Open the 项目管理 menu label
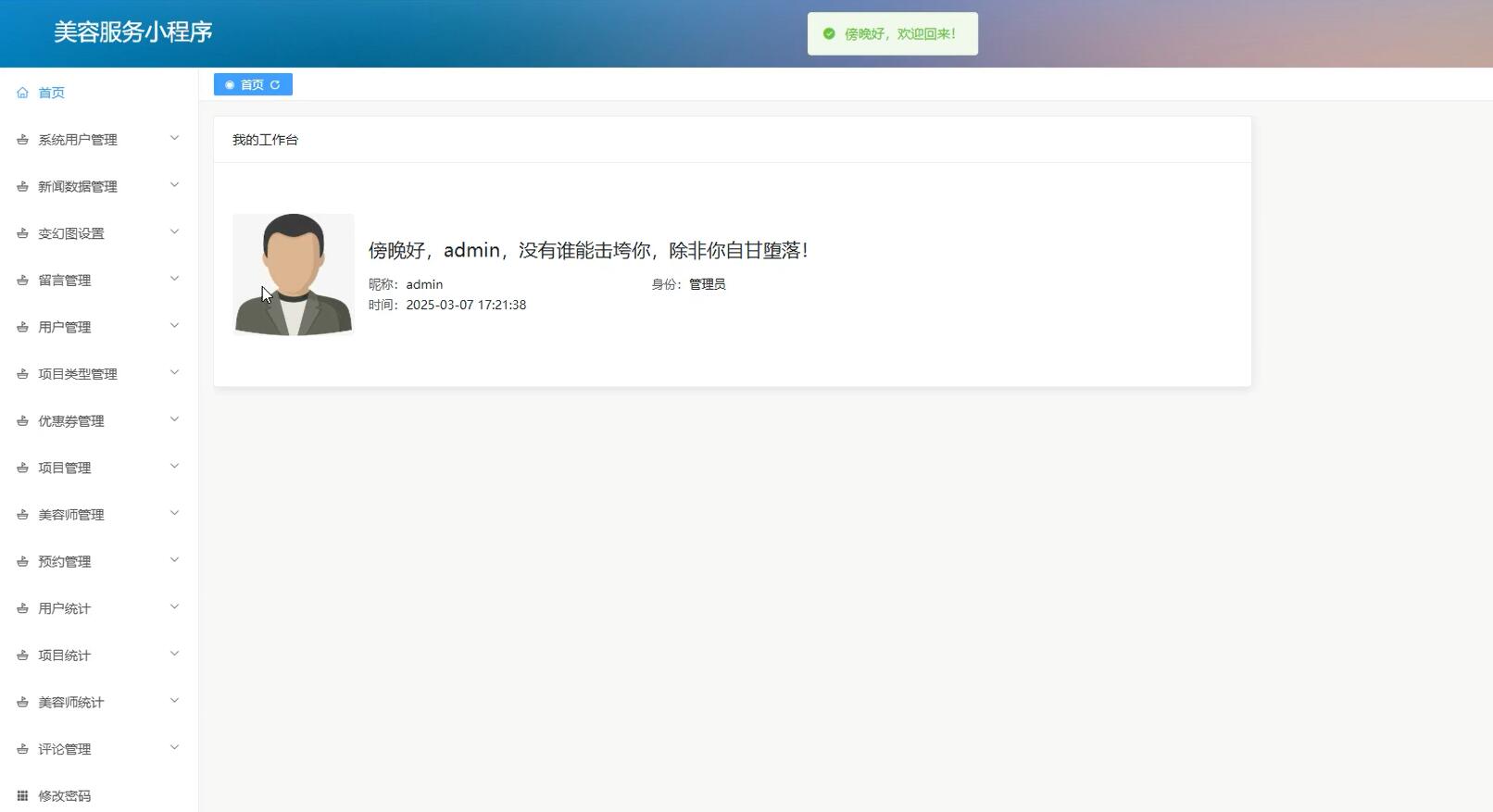This screenshot has width=1493, height=812. tap(65, 468)
